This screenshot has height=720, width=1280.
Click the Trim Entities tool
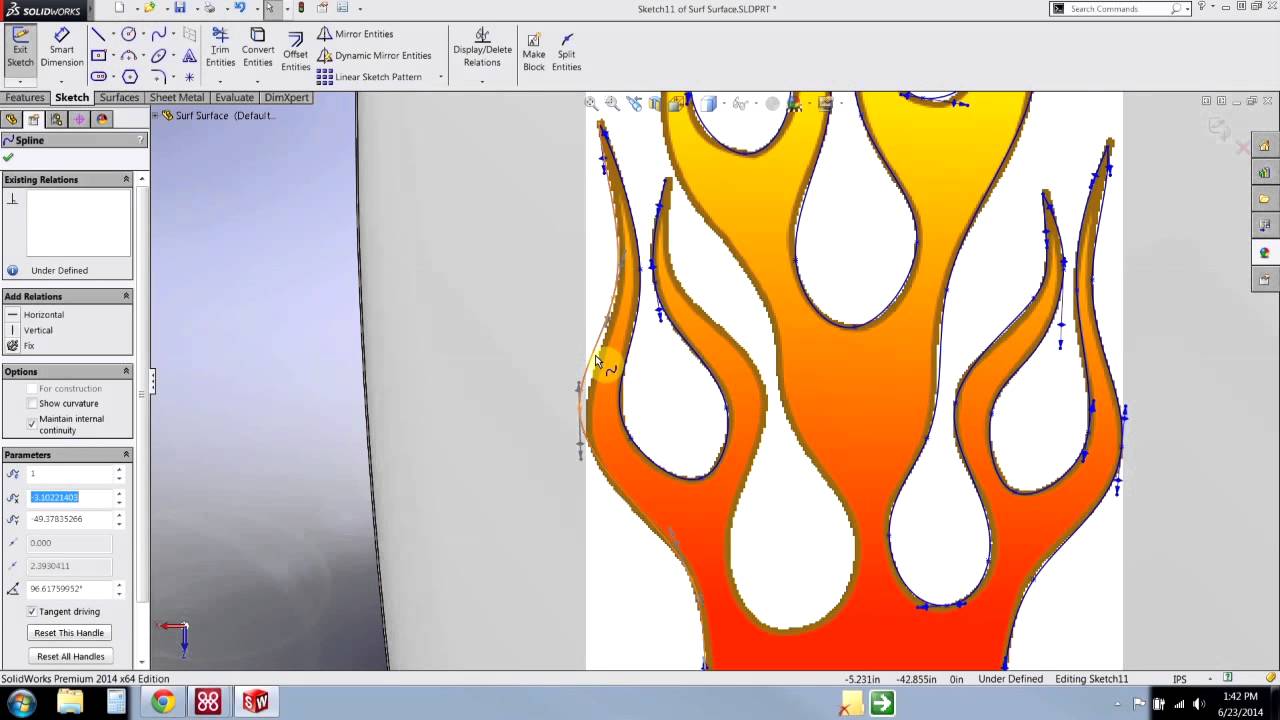click(x=220, y=48)
